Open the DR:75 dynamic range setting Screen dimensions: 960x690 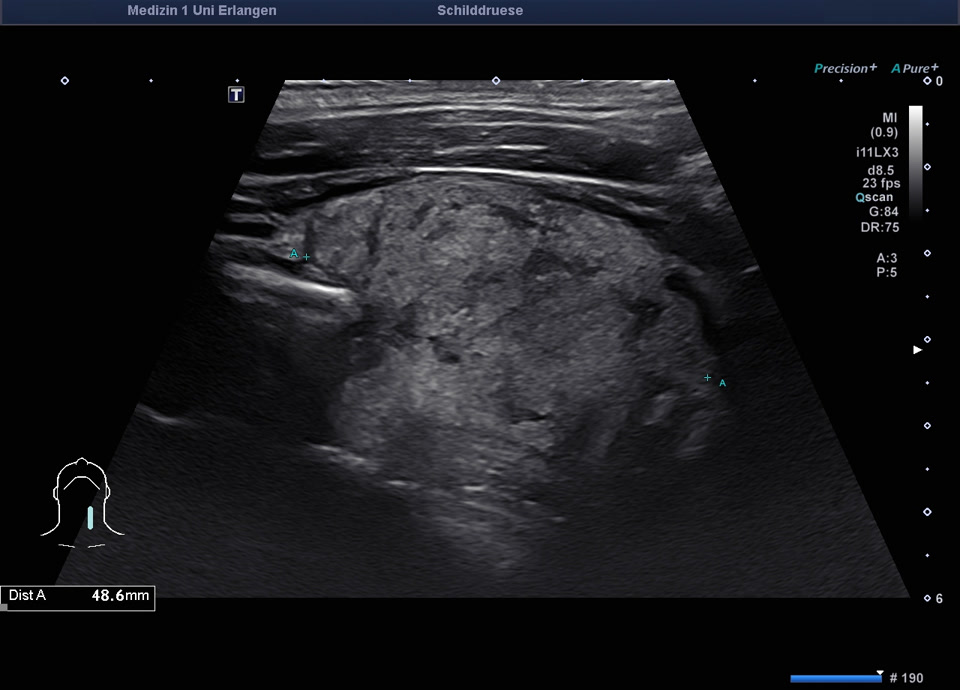tap(880, 227)
